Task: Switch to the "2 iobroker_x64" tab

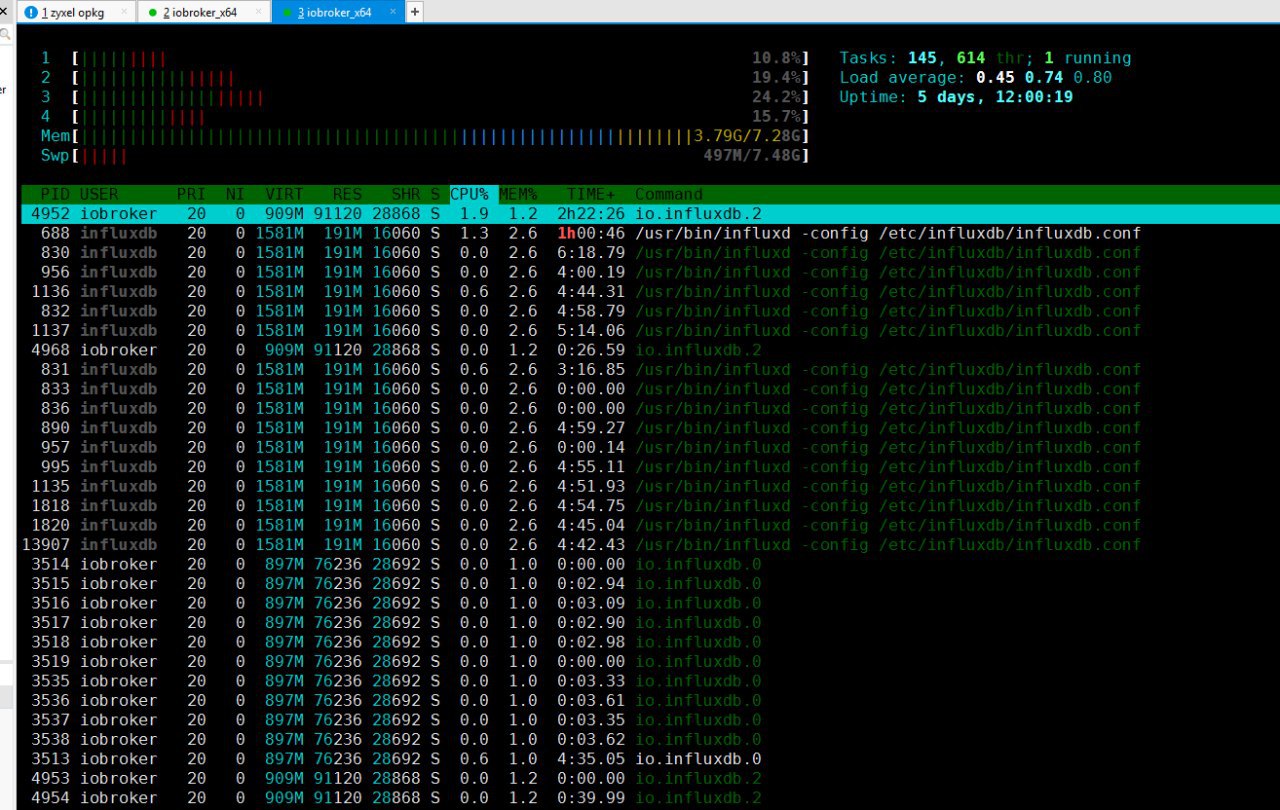Action: tap(204, 12)
